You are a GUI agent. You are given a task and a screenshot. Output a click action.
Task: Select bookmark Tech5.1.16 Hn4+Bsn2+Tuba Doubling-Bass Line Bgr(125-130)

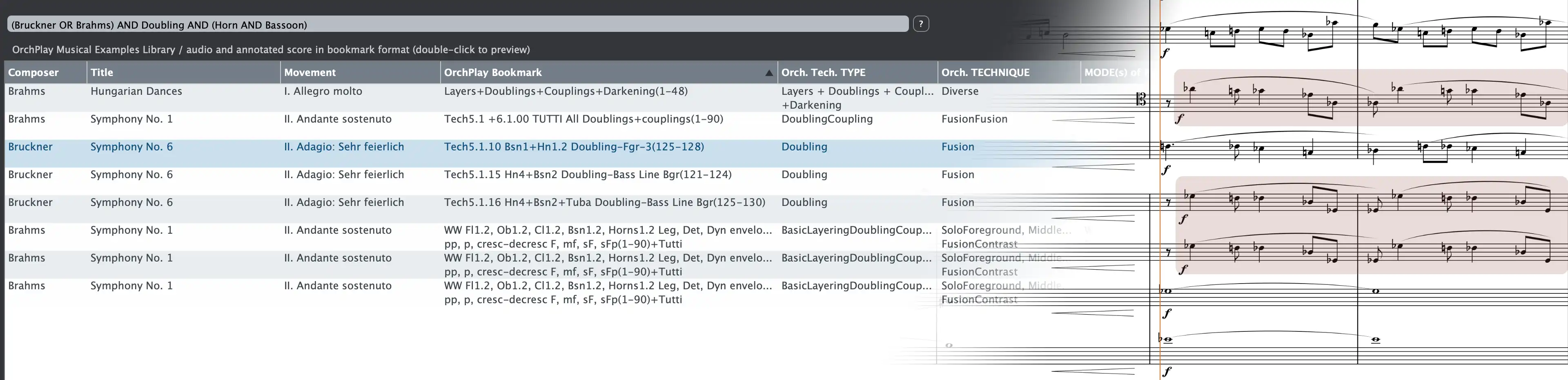(604, 202)
